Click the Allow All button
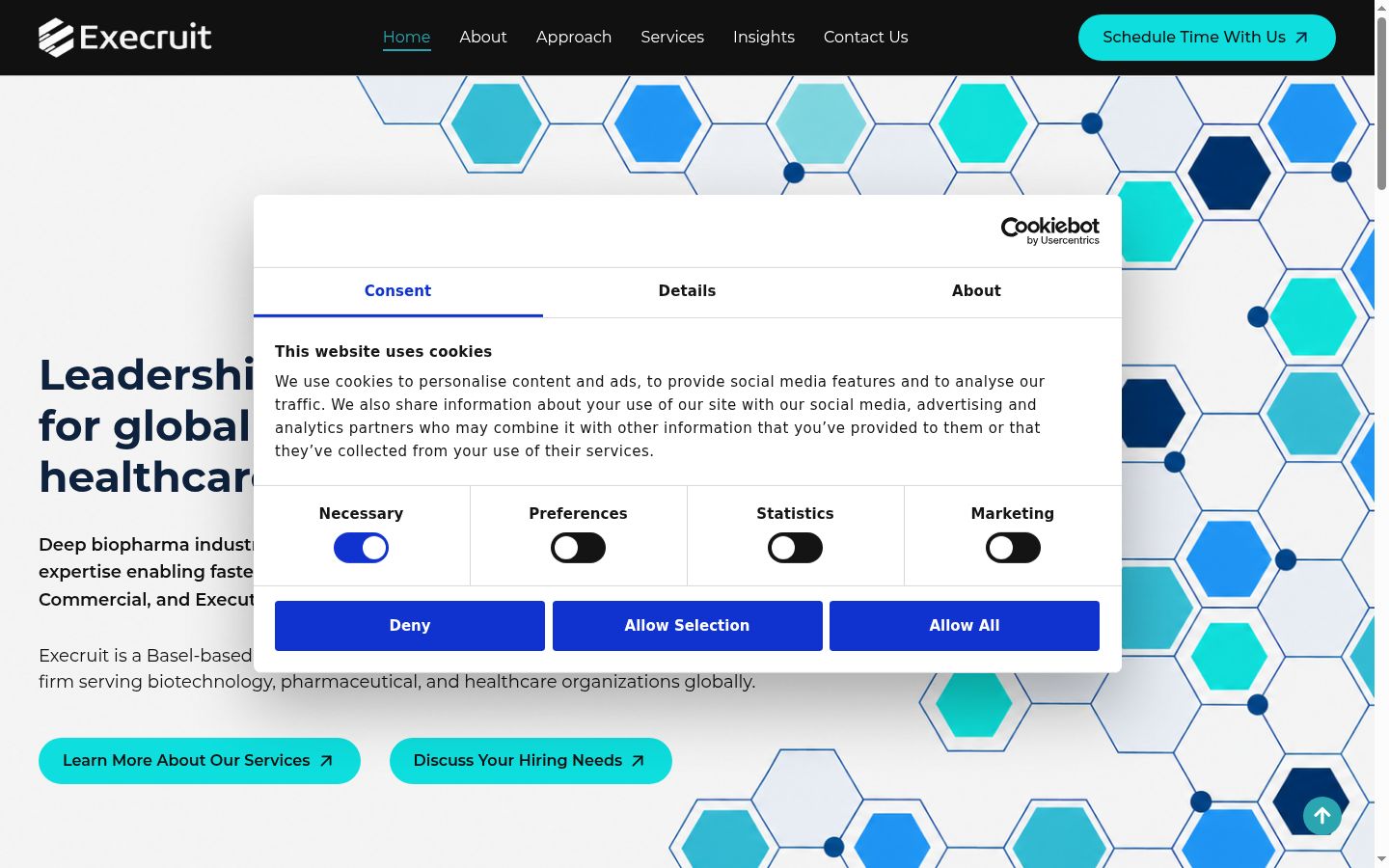 coord(965,626)
